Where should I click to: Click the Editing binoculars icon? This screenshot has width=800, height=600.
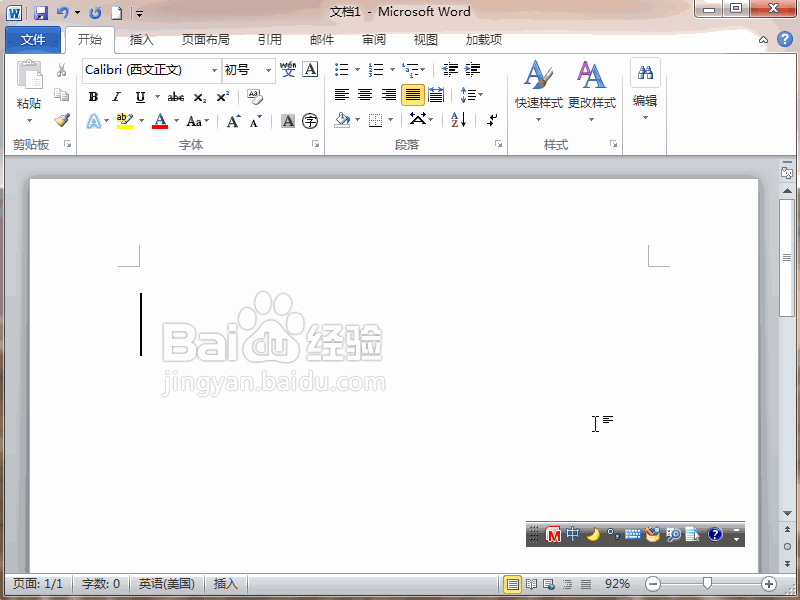(x=645, y=73)
